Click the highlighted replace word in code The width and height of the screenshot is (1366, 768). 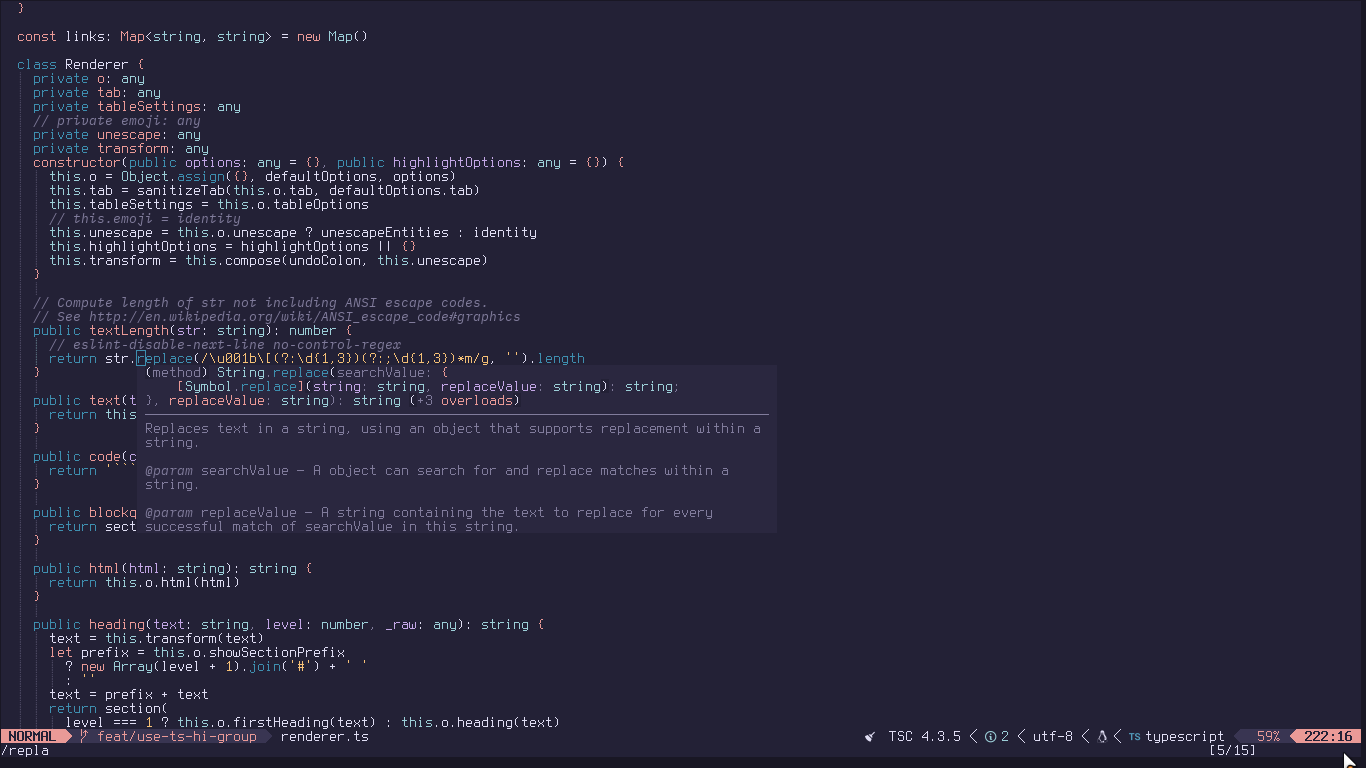pyautogui.click(x=166, y=358)
